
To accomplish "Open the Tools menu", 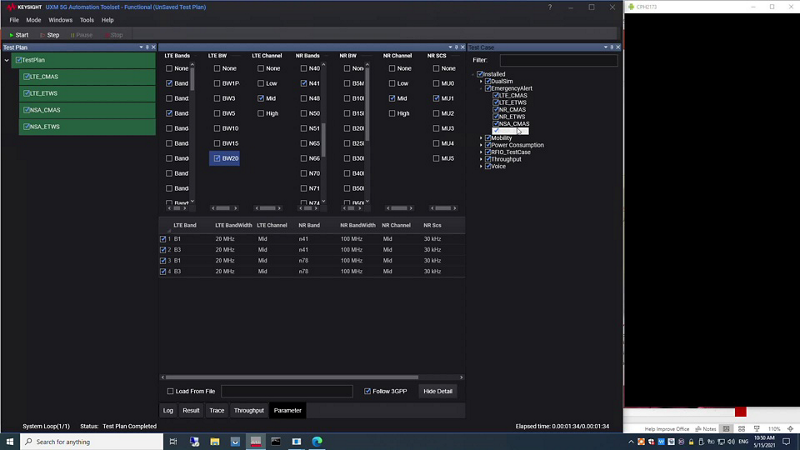I will click(x=87, y=20).
